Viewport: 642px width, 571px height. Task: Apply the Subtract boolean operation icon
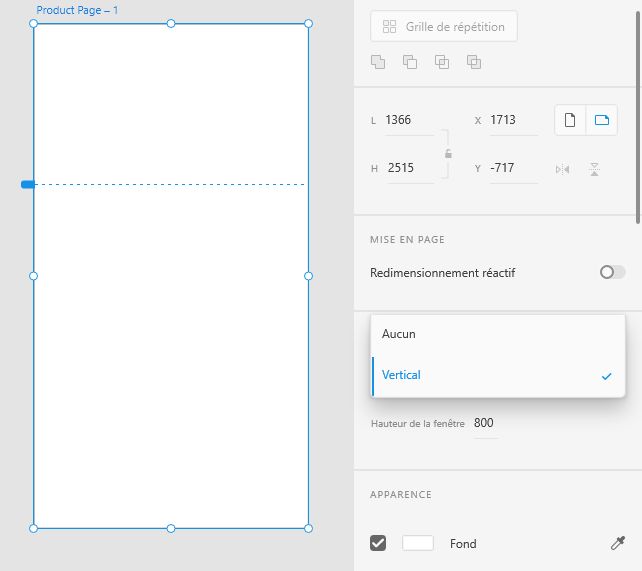[410, 62]
